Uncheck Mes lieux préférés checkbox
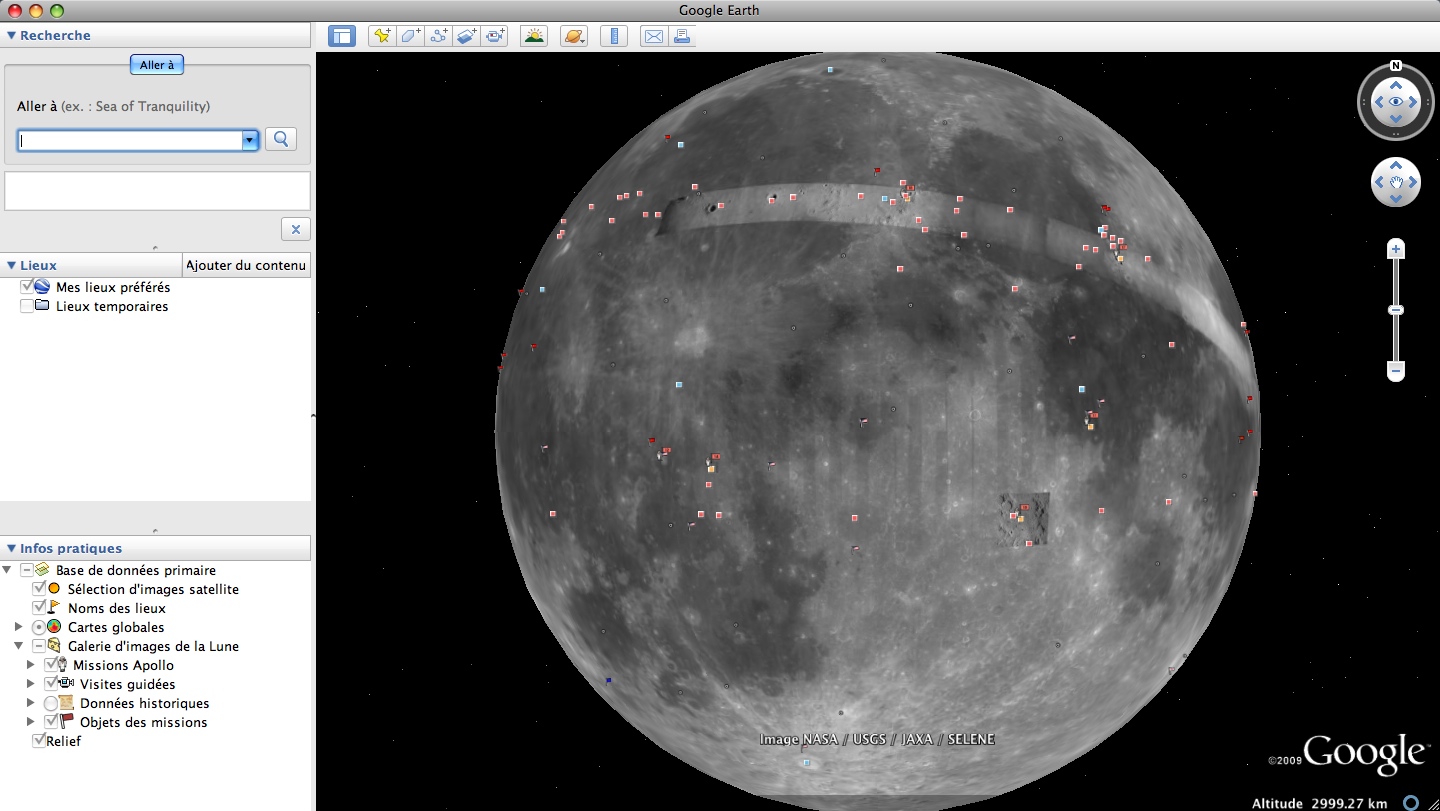This screenshot has height=811, width=1440. coord(27,287)
